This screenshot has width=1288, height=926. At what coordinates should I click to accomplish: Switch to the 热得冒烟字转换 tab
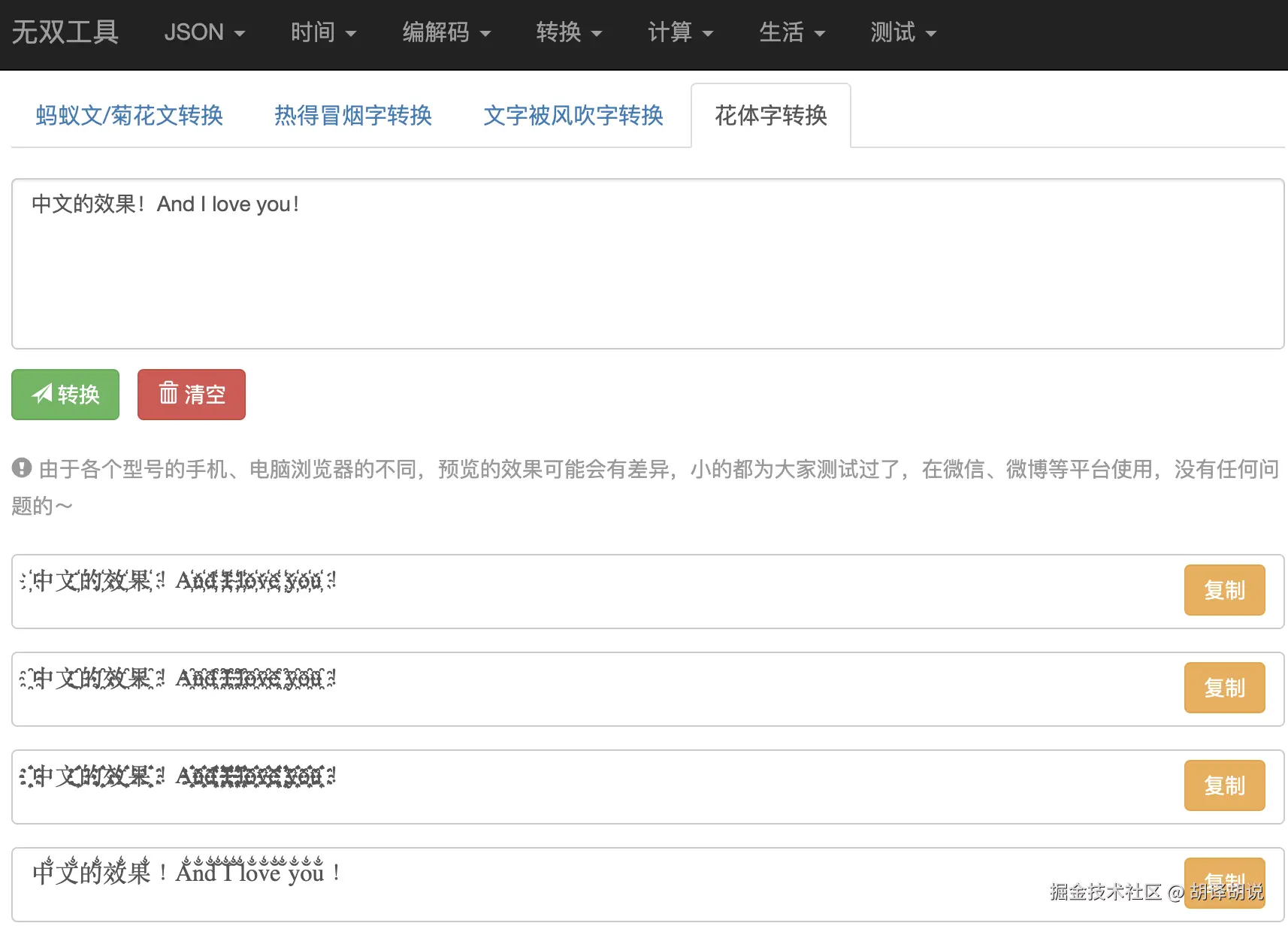pos(353,115)
